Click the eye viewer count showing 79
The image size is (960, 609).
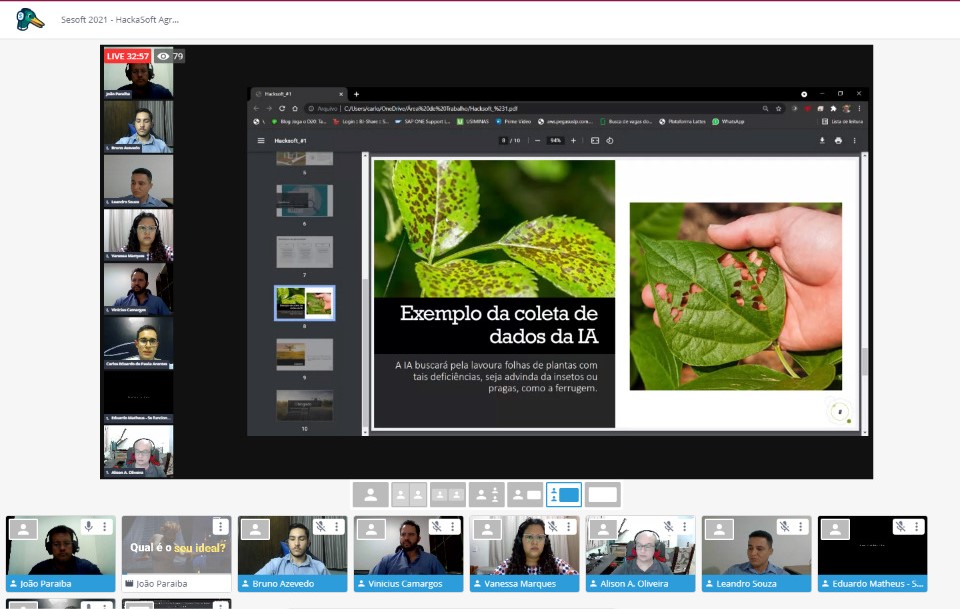click(170, 56)
